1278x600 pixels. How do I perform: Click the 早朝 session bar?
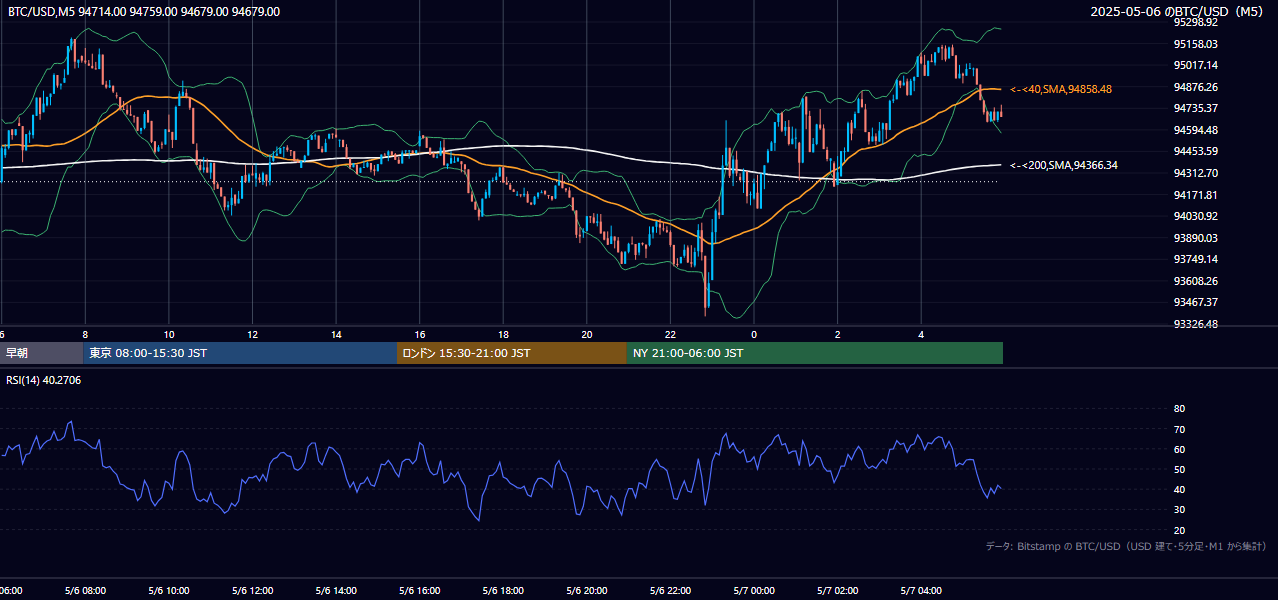tap(42, 353)
